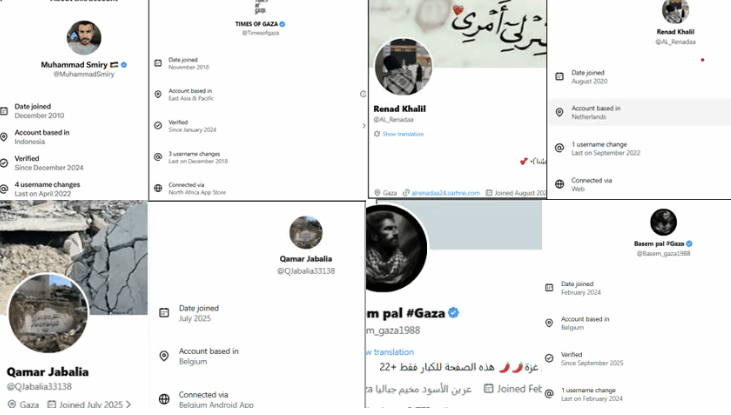Click the @ icon beside 3 username changes
Viewport: 731px width, 415px height.
point(158,157)
